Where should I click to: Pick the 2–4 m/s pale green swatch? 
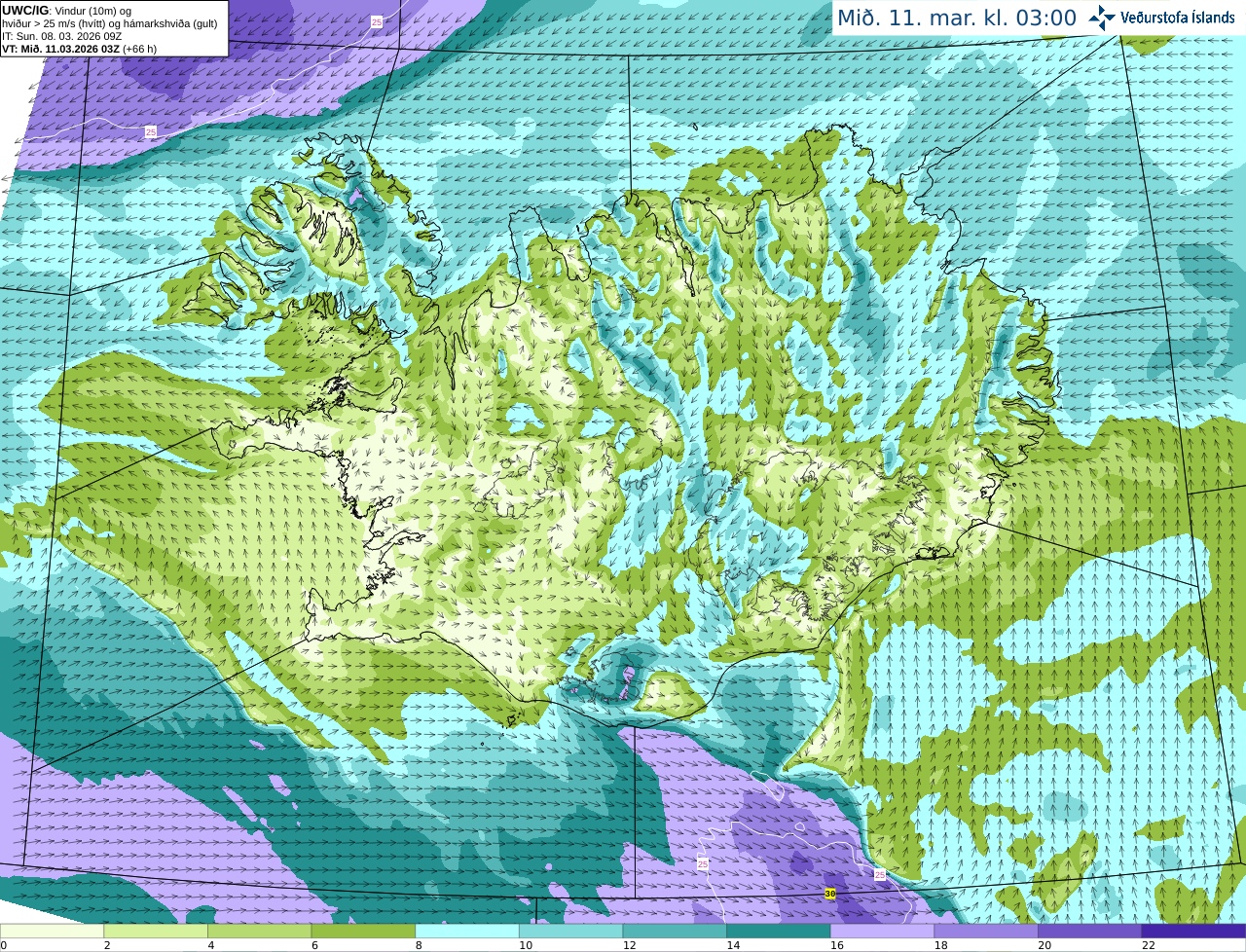pyautogui.click(x=156, y=932)
